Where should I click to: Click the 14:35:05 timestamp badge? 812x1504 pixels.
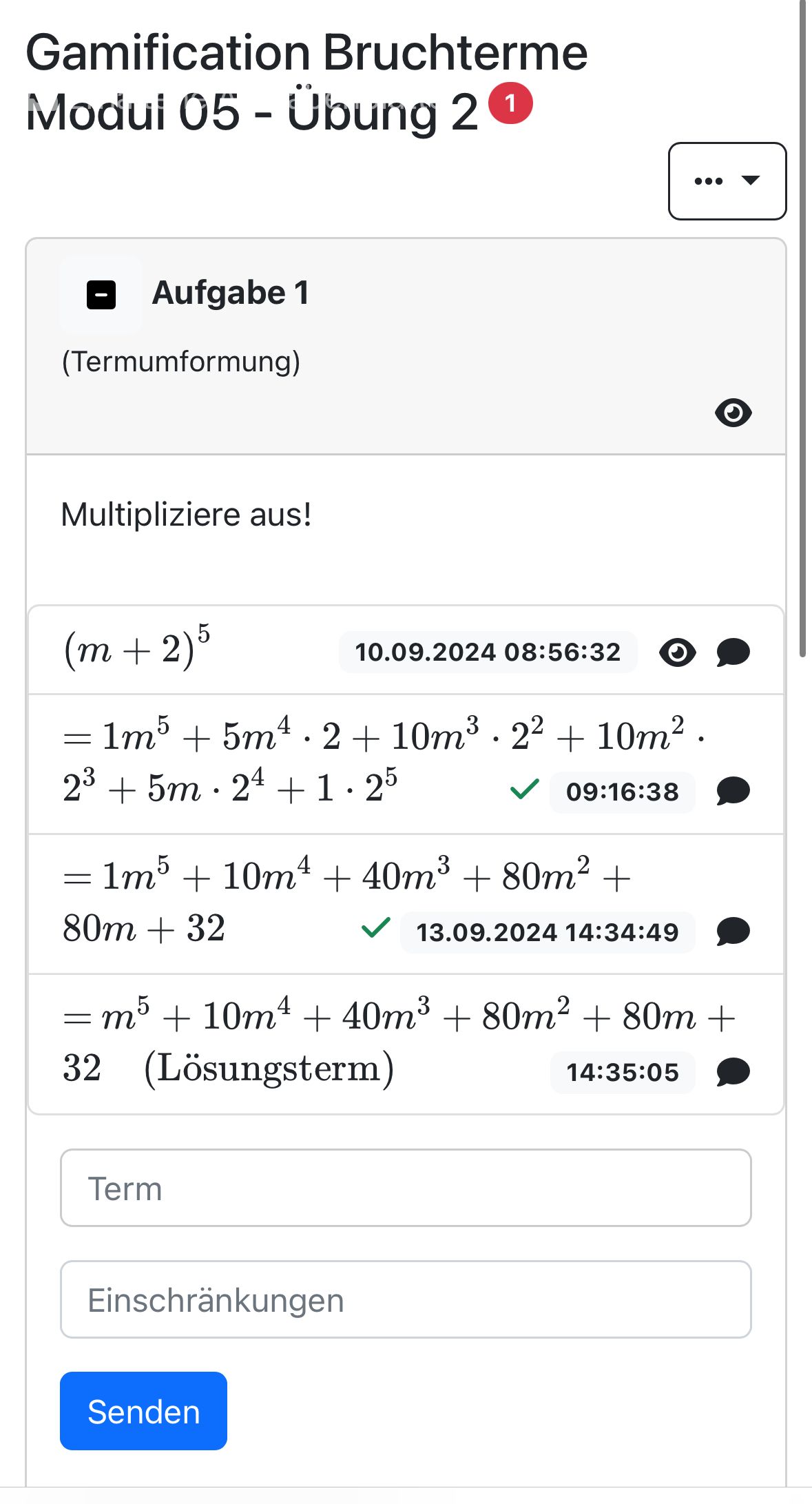(622, 1072)
